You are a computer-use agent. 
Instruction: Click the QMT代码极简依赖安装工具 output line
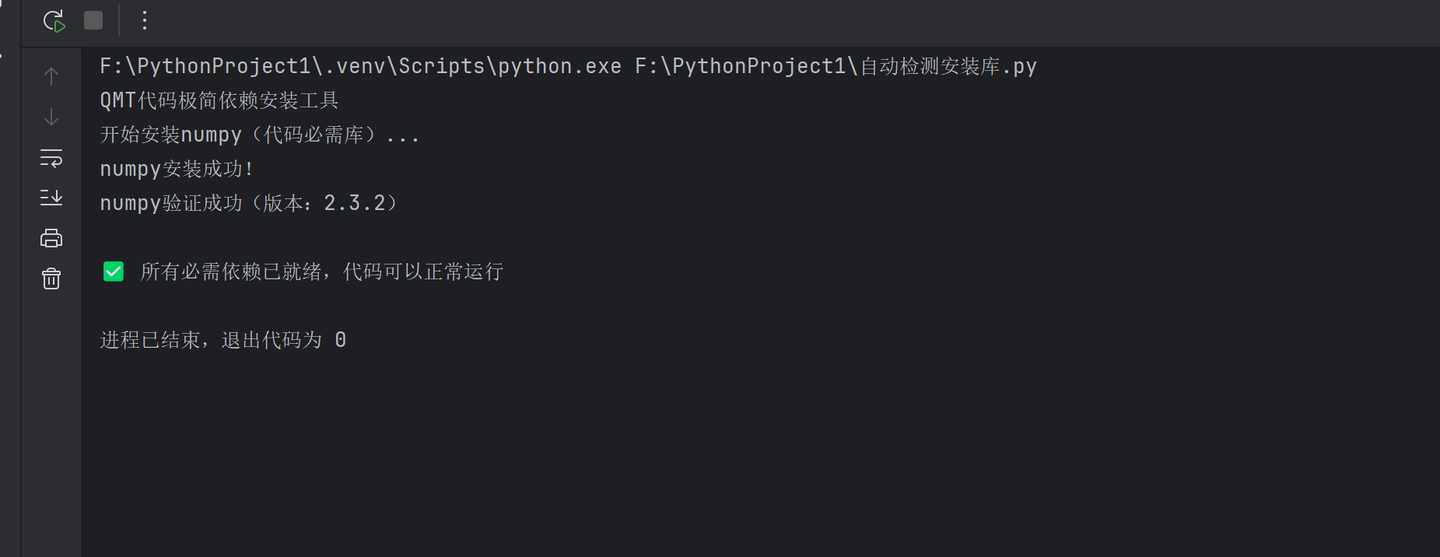click(x=220, y=101)
